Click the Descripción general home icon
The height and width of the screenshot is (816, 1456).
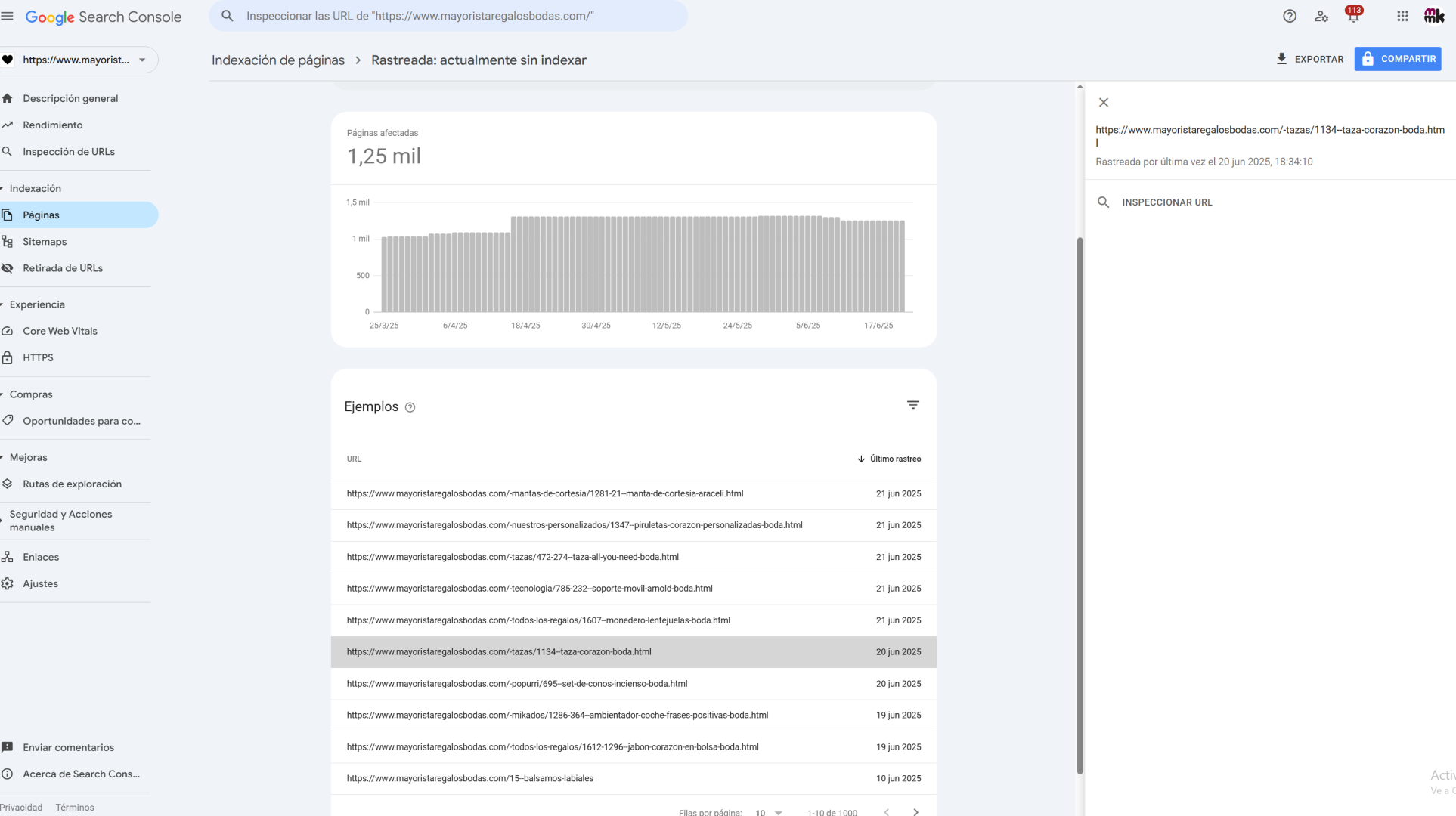pyautogui.click(x=8, y=98)
